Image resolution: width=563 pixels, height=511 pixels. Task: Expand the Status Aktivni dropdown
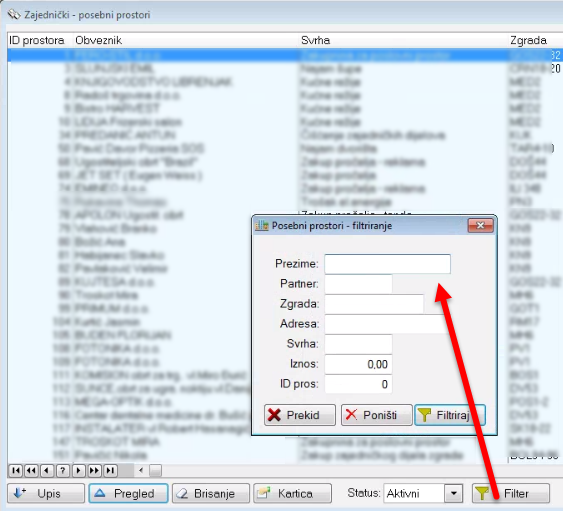pos(453,493)
